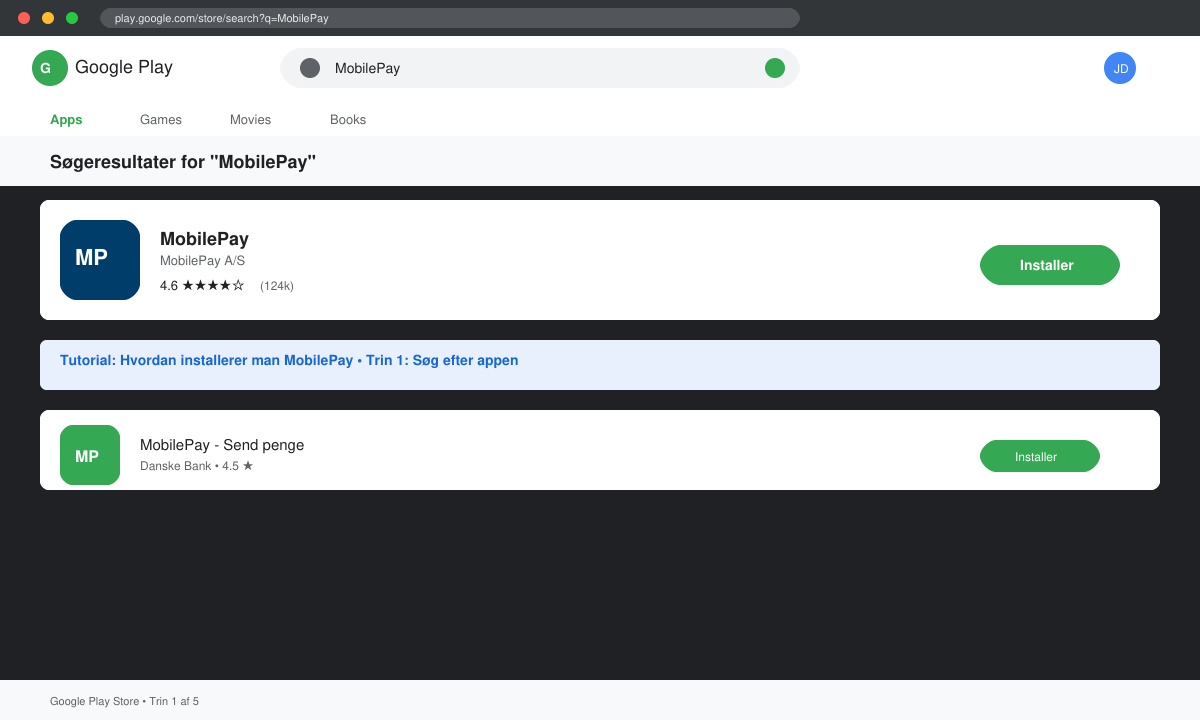Click the footer text Trin 1 af 5
This screenshot has height=720, width=1200.
pyautogui.click(x=174, y=701)
